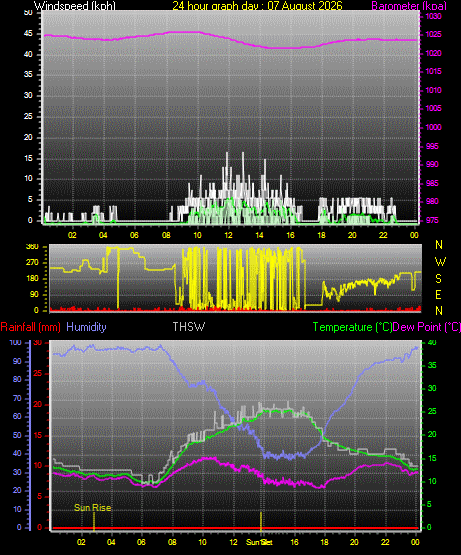Screen dimensions: 461x555
Task: Click the Temperature (°C) legend label
Action: pos(352,327)
